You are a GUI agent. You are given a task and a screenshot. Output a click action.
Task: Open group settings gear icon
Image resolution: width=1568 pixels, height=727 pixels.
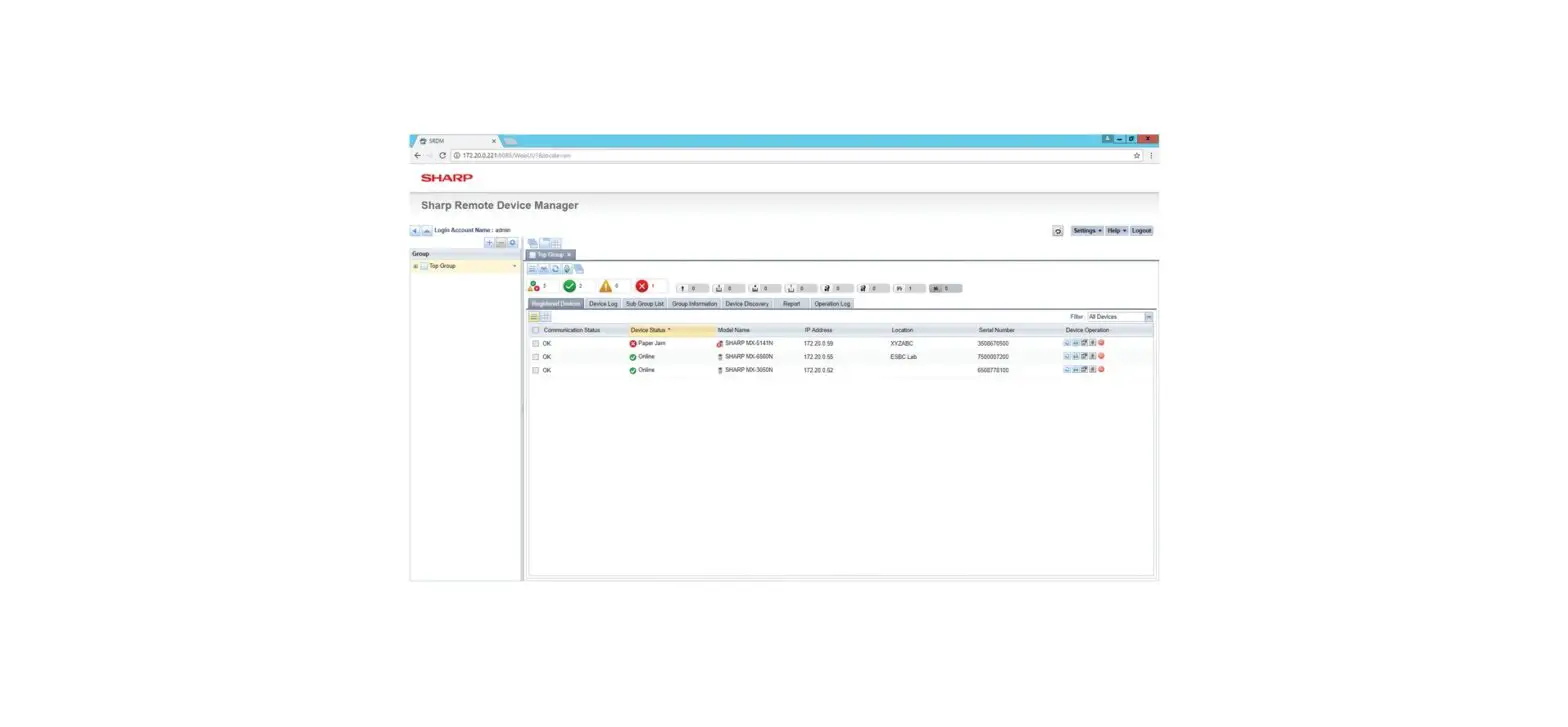pyautogui.click(x=513, y=243)
